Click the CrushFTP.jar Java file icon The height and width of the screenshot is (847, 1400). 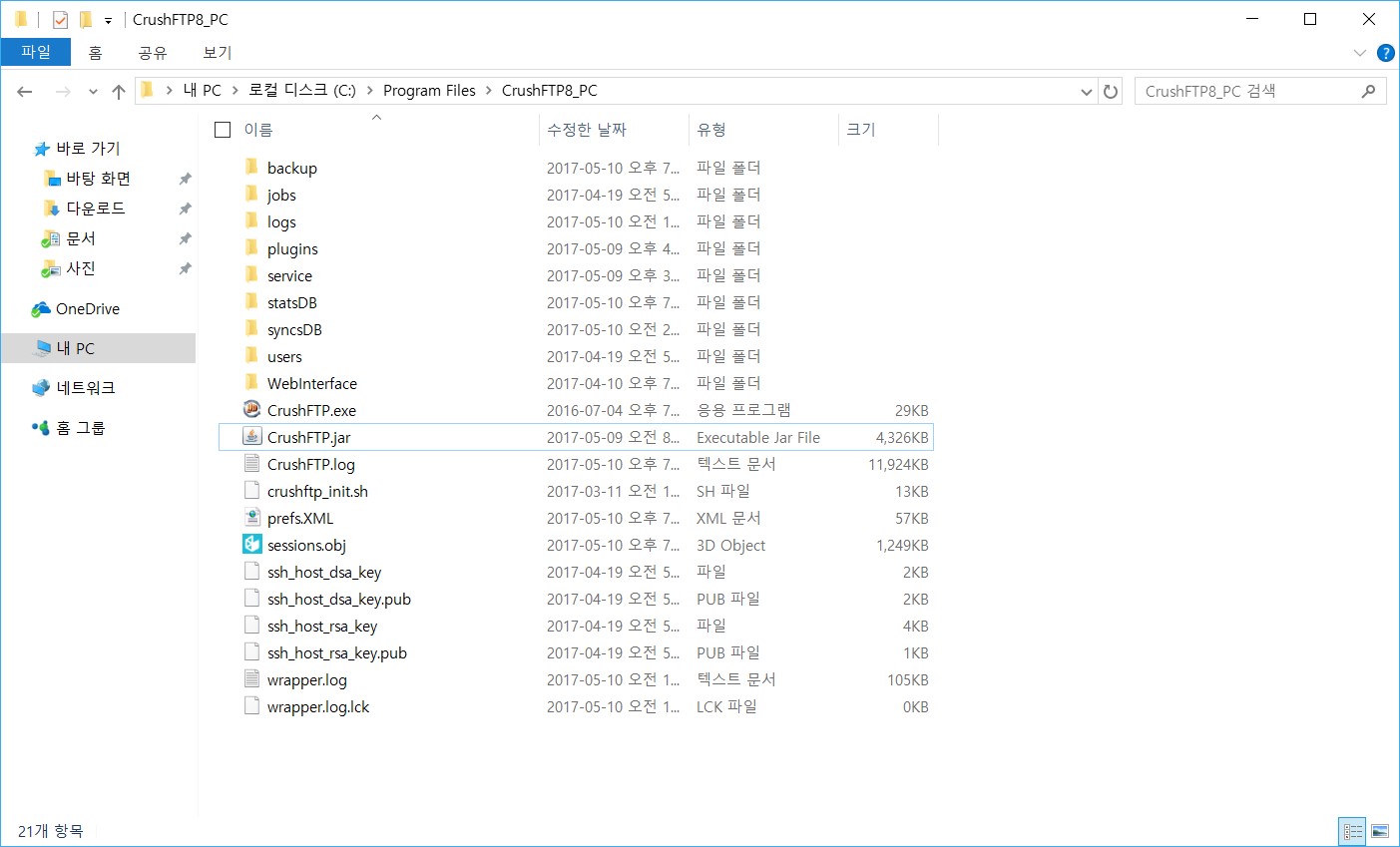pos(252,436)
